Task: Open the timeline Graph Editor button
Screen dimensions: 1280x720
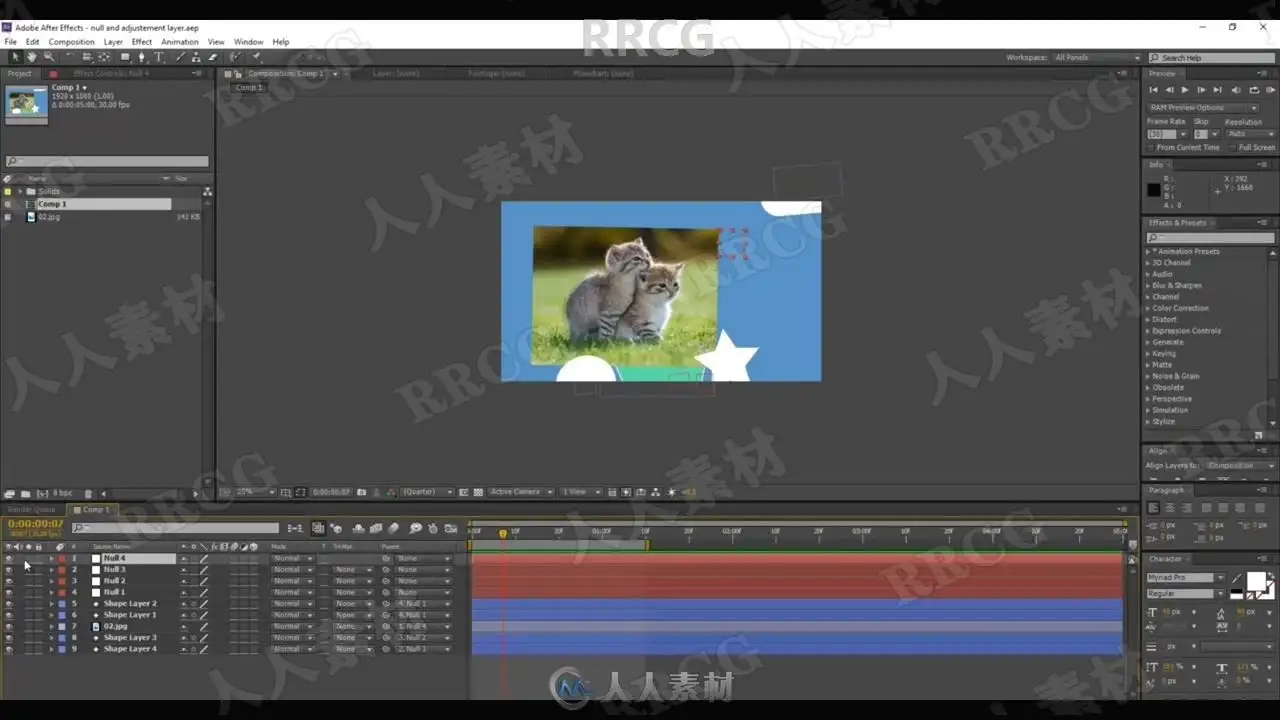Action: click(450, 528)
